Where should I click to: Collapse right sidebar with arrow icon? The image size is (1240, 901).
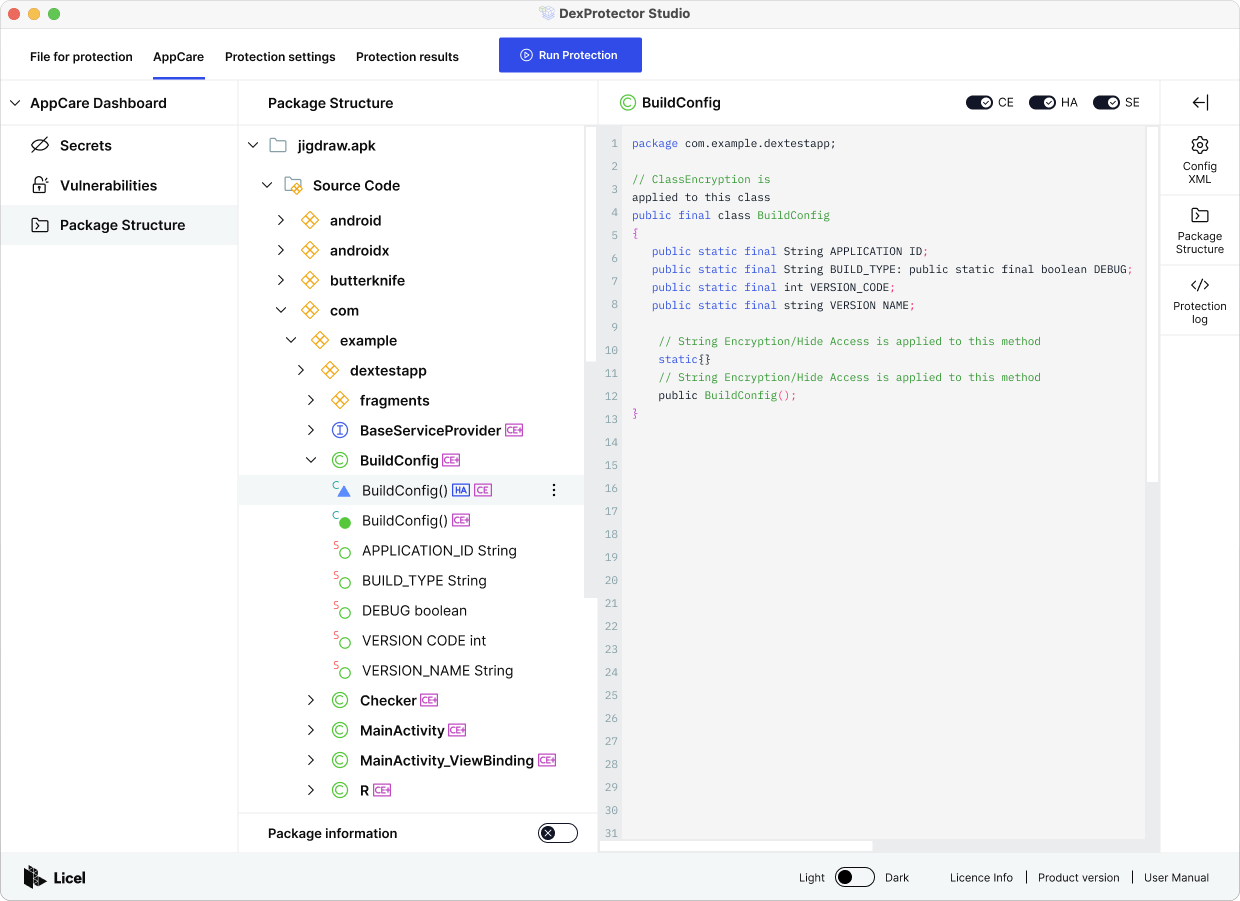[x=1200, y=103]
